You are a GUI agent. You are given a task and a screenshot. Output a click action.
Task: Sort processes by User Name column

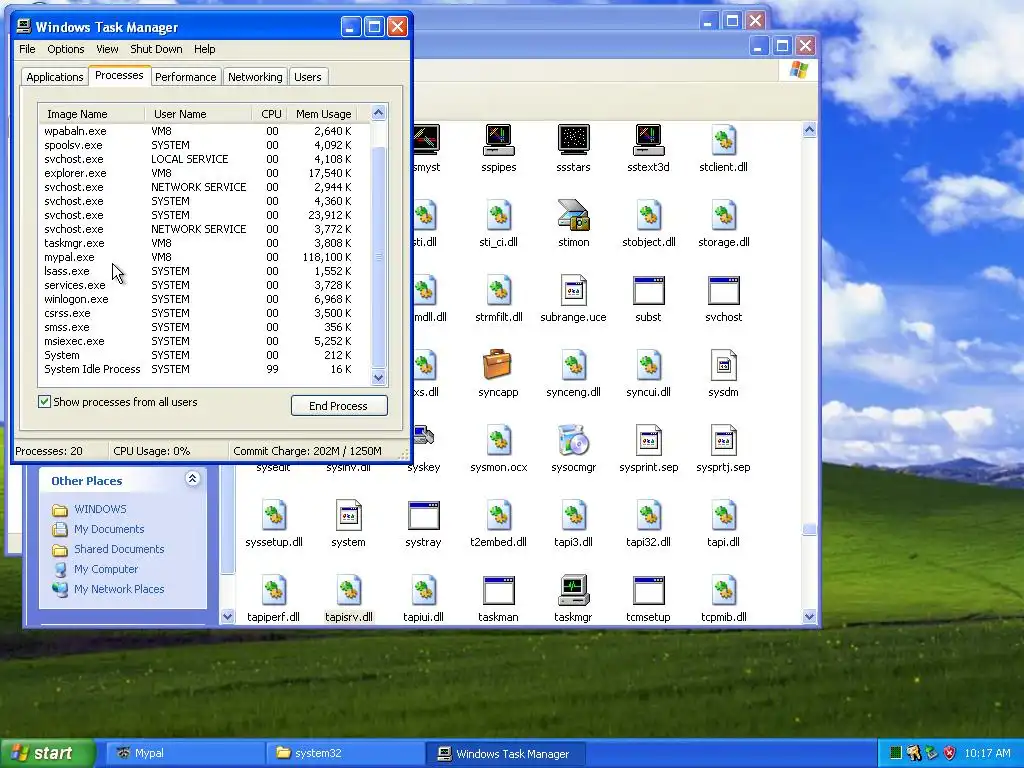pos(198,114)
